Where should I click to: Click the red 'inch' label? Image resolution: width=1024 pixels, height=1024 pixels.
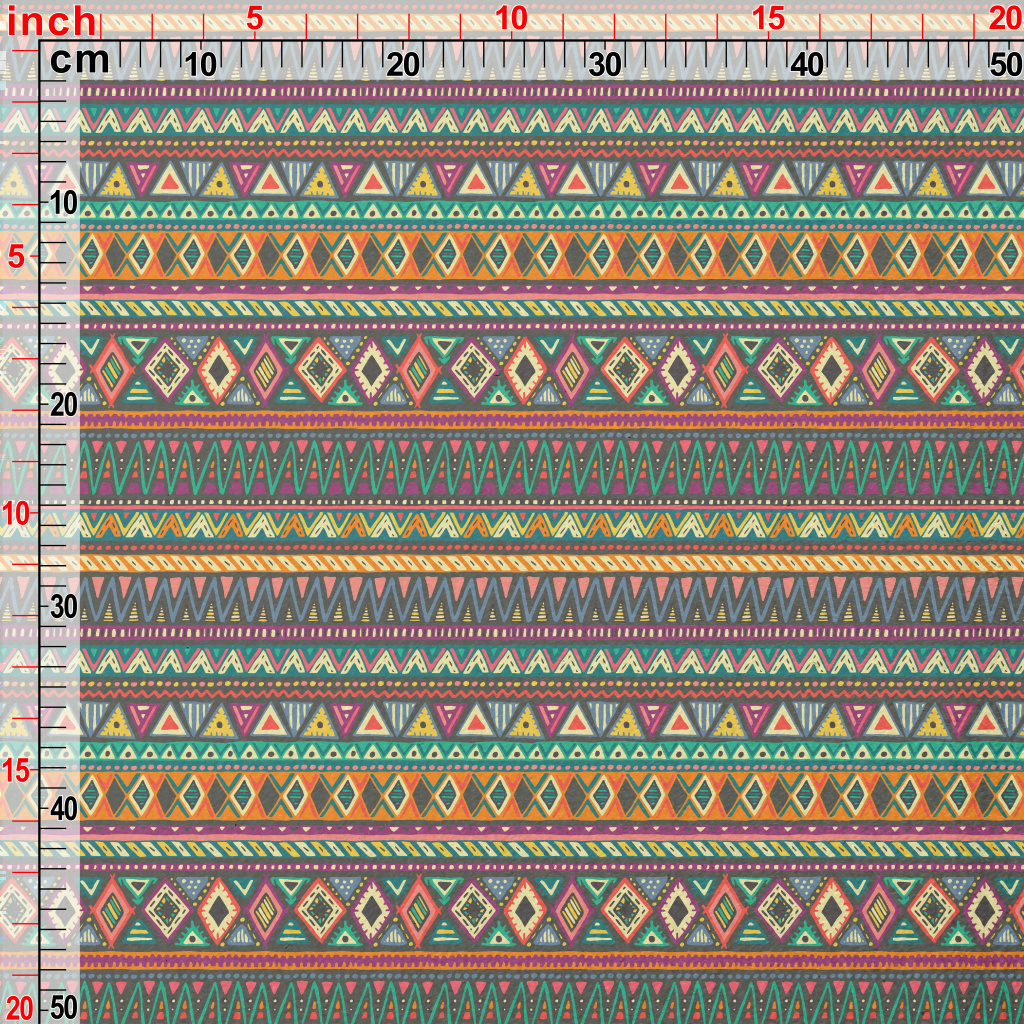pyautogui.click(x=52, y=20)
